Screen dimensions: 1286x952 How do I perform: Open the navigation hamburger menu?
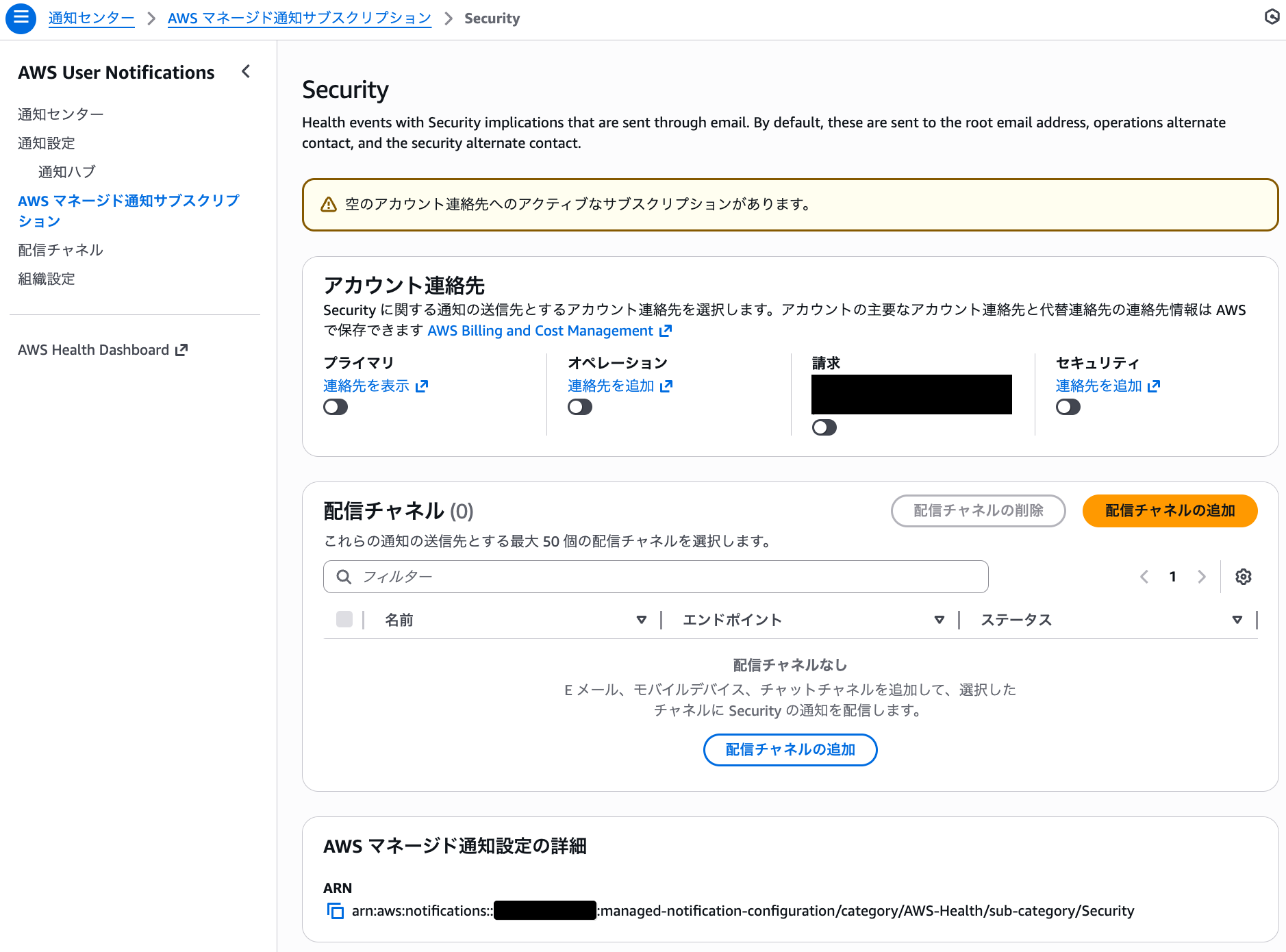tap(20, 18)
